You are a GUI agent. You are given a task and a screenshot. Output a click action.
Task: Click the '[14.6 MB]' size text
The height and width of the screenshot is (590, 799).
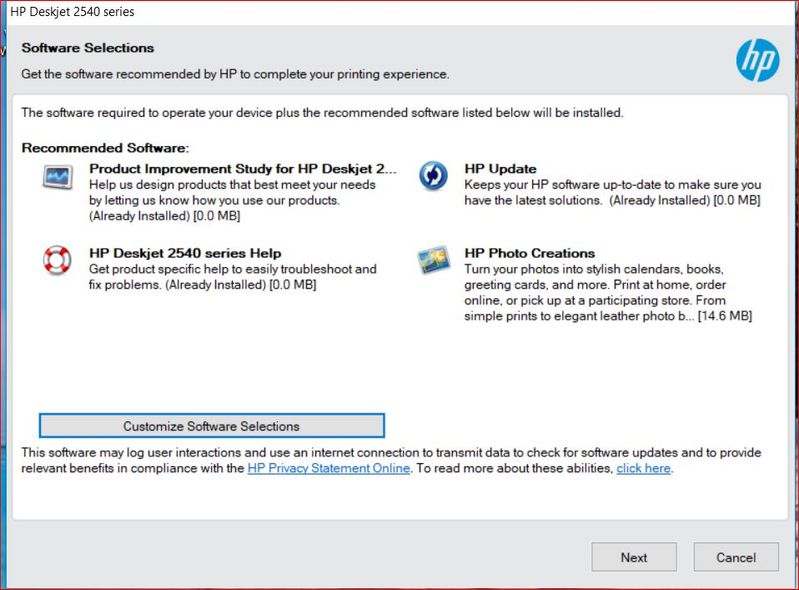[x=725, y=316]
